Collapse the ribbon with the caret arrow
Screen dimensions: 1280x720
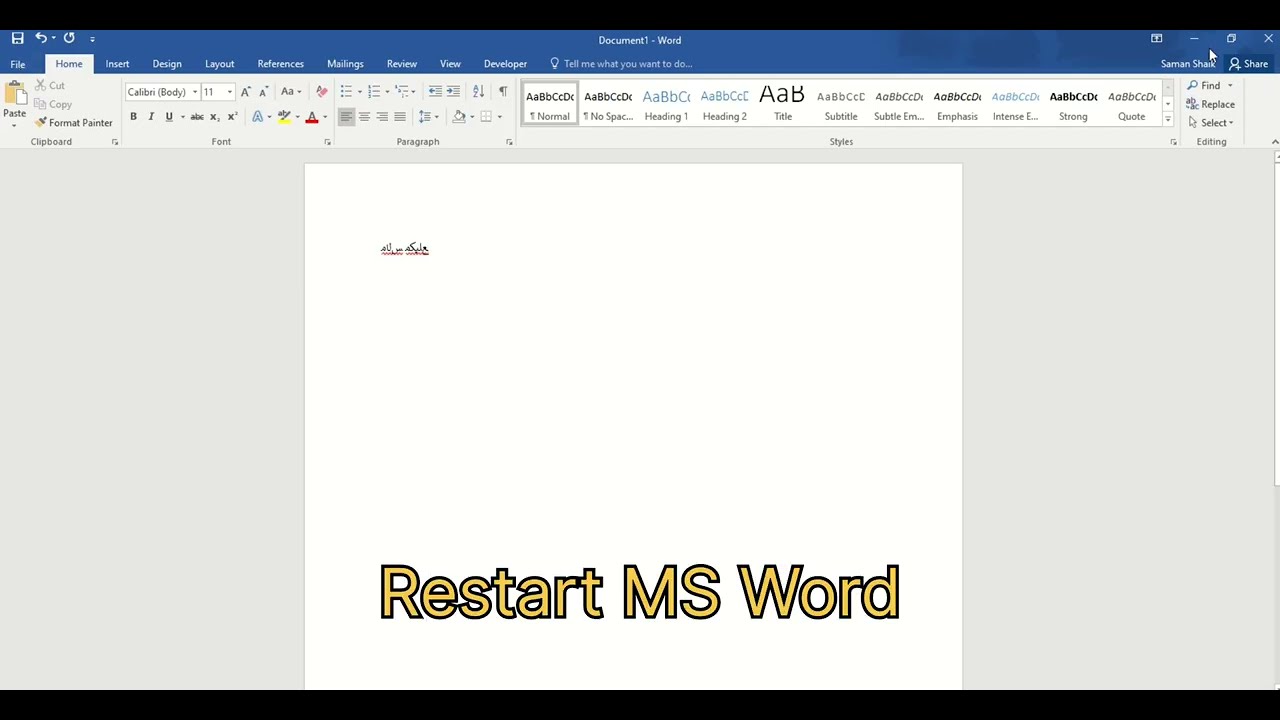click(x=1275, y=142)
